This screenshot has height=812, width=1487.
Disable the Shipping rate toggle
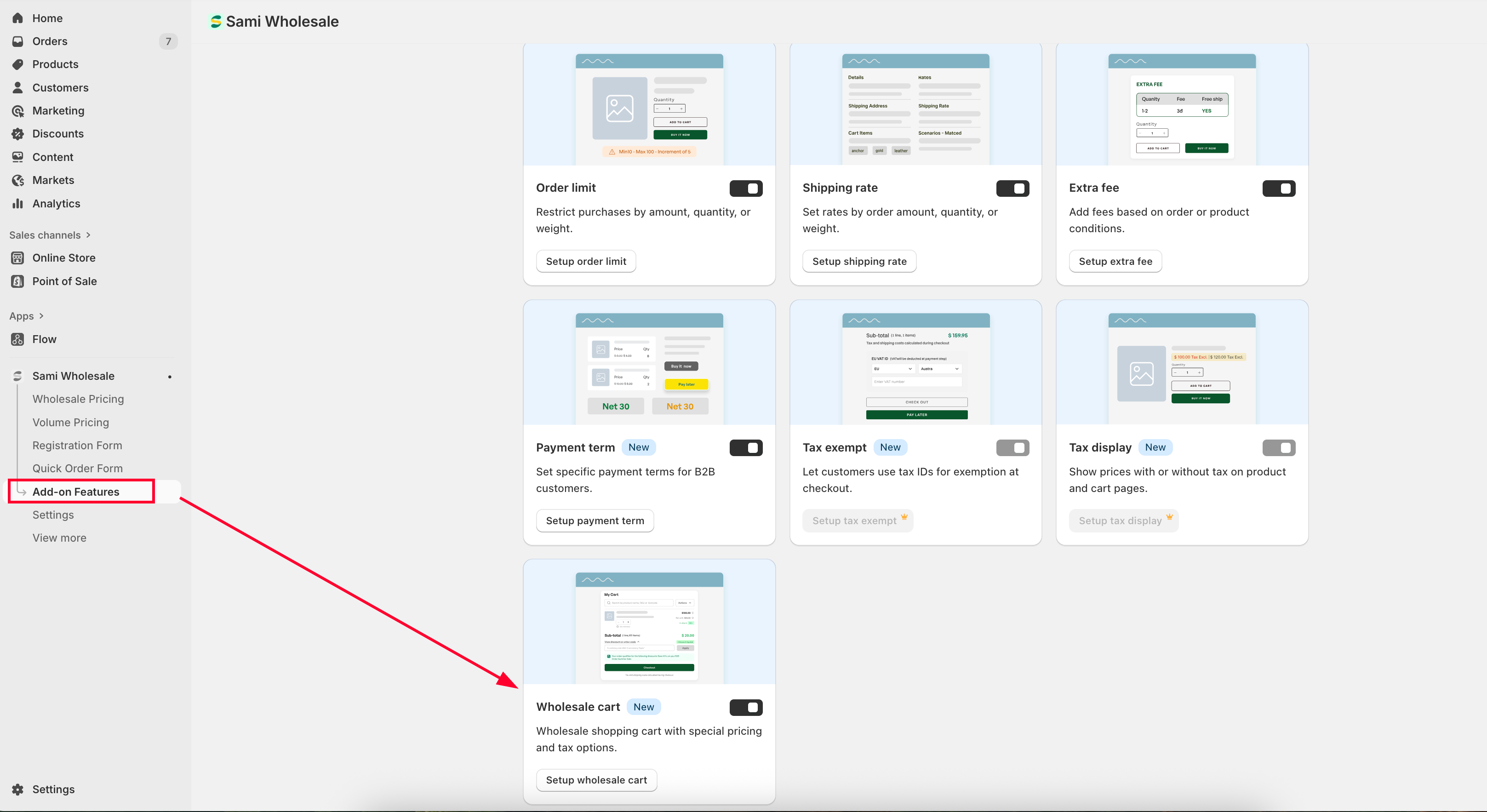click(1012, 188)
